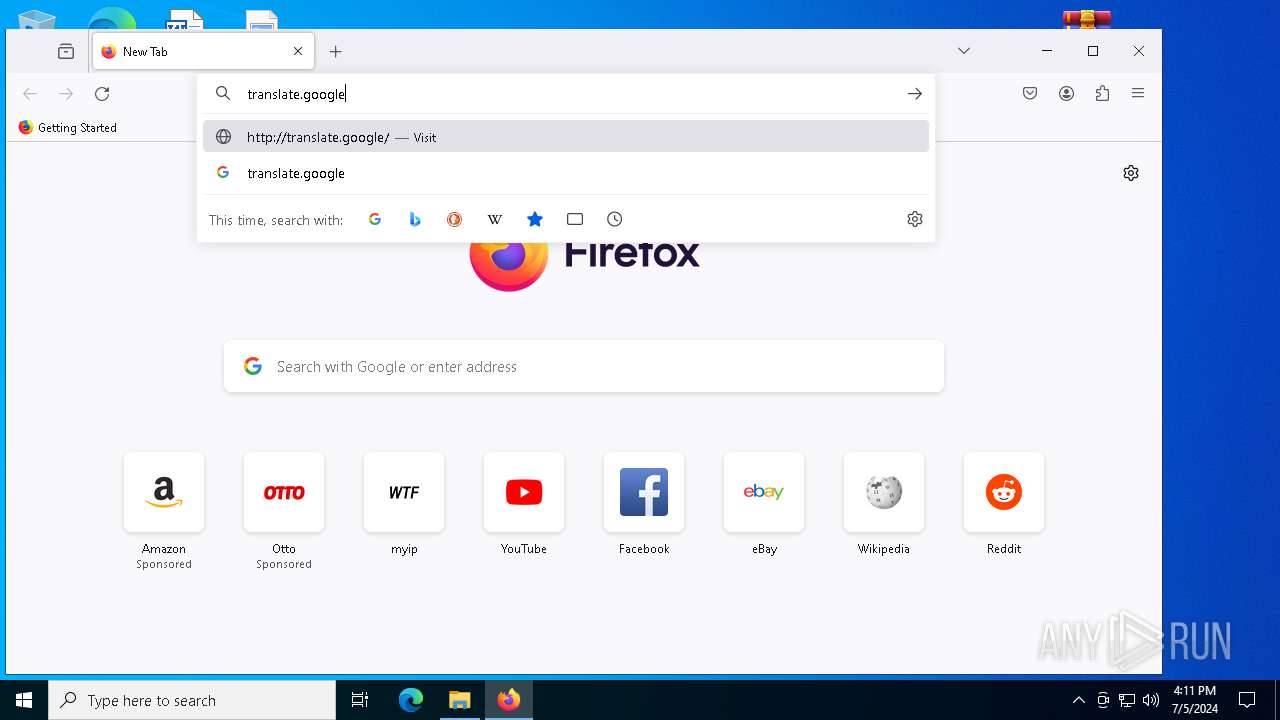The width and height of the screenshot is (1280, 720).
Task: Select translate.google Google search suggestion
Action: click(x=566, y=173)
